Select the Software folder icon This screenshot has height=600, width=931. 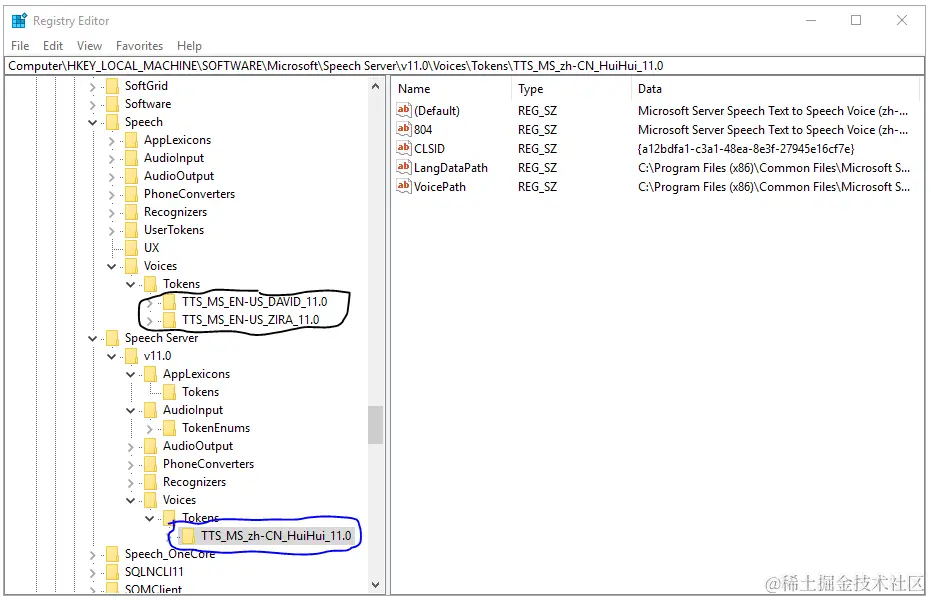pos(112,104)
